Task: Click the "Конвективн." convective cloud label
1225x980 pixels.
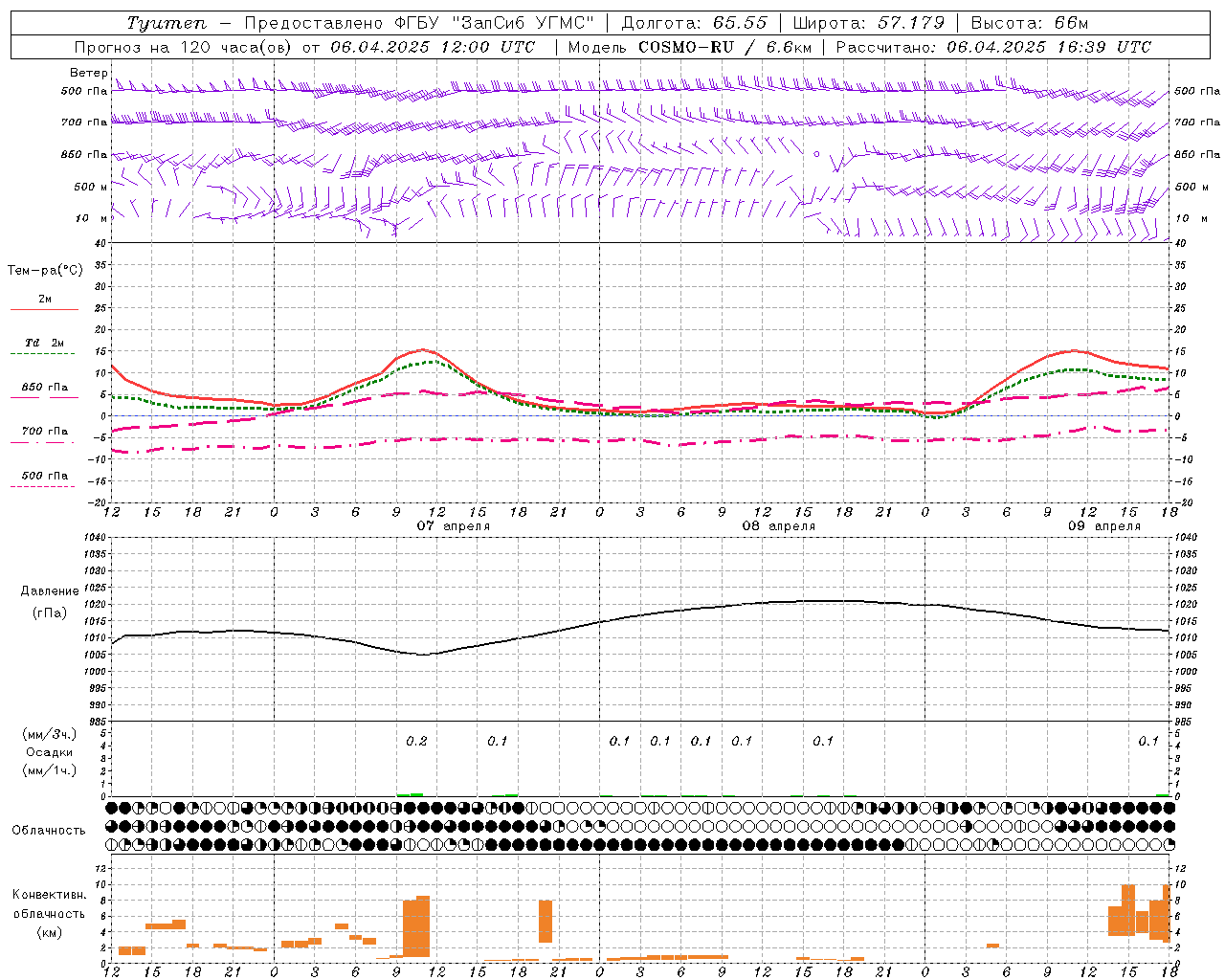Action: click(50, 895)
